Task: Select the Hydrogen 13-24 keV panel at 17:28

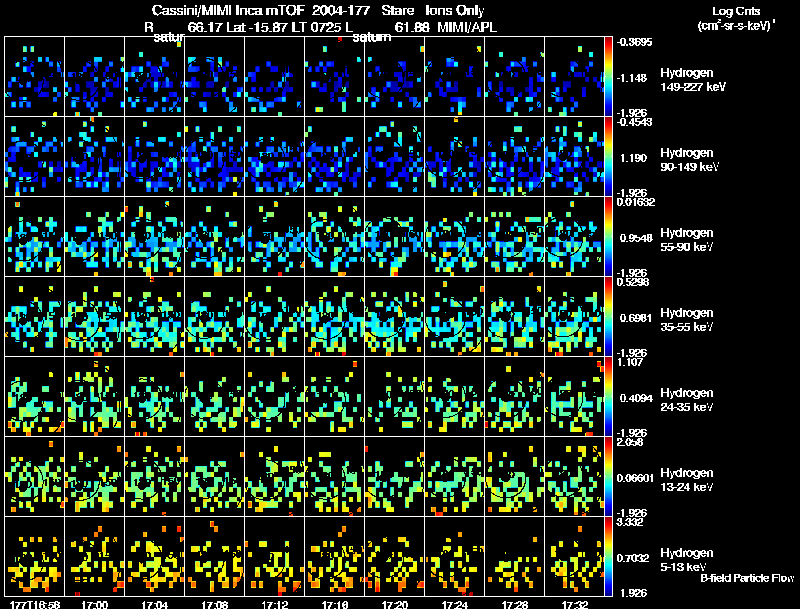Action: pyautogui.click(x=514, y=476)
